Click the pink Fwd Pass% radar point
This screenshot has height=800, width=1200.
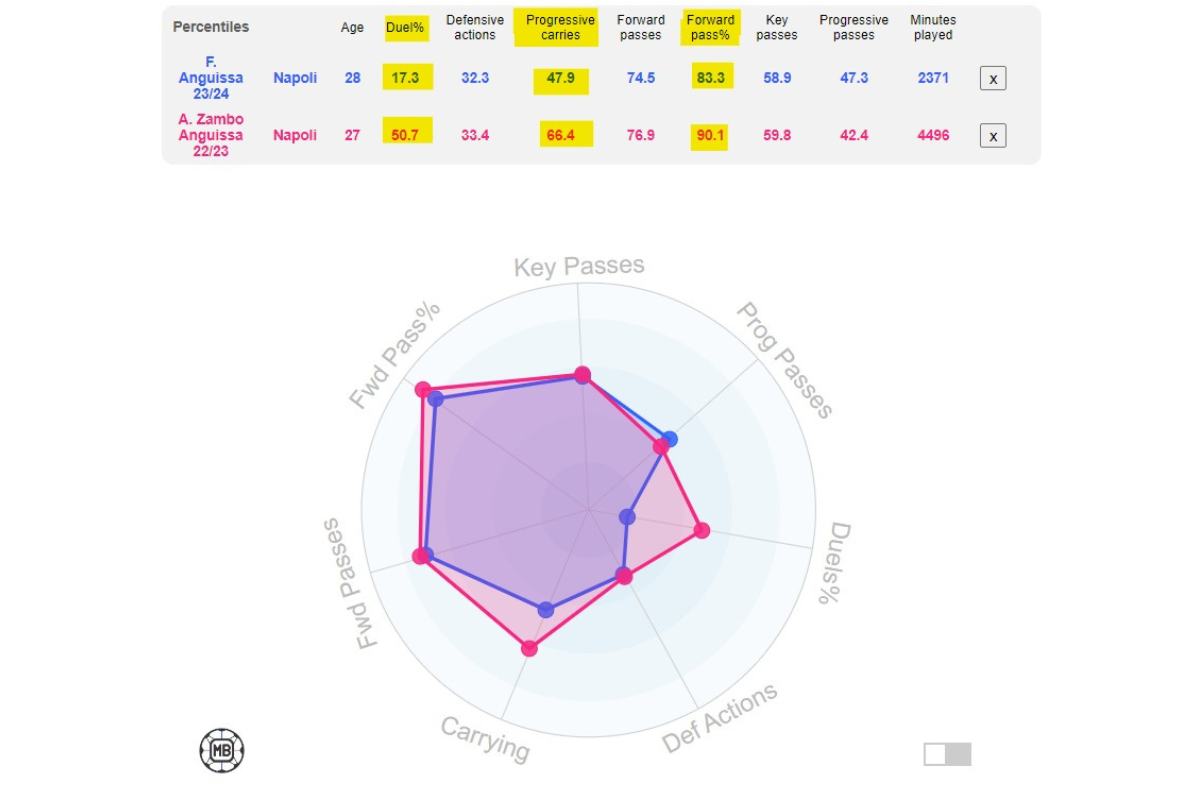tap(423, 389)
